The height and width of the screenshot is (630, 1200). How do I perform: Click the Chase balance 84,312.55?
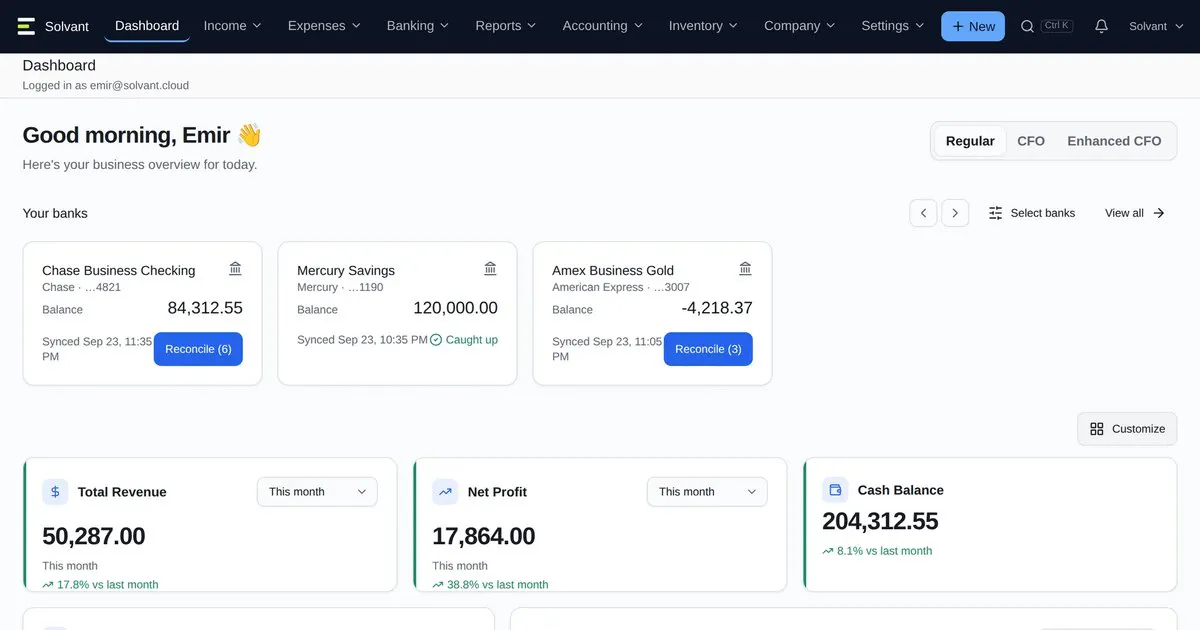pos(205,308)
